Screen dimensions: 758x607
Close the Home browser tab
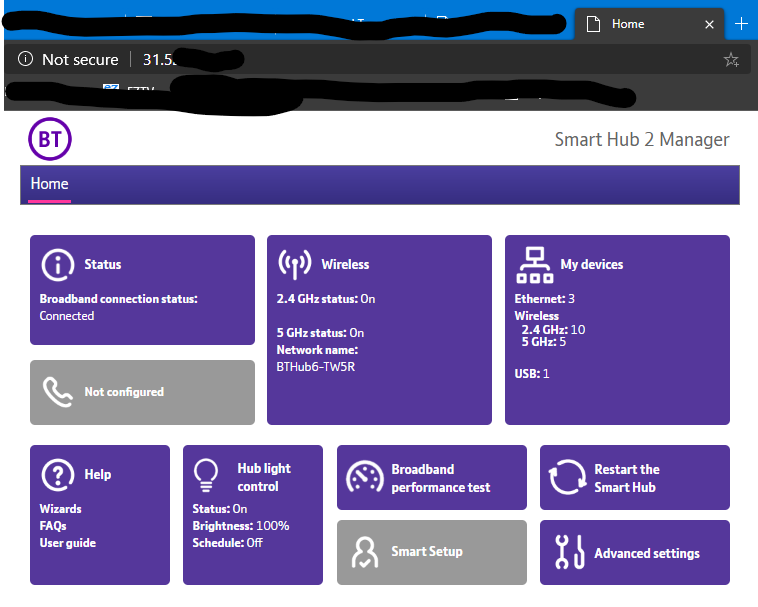[709, 24]
